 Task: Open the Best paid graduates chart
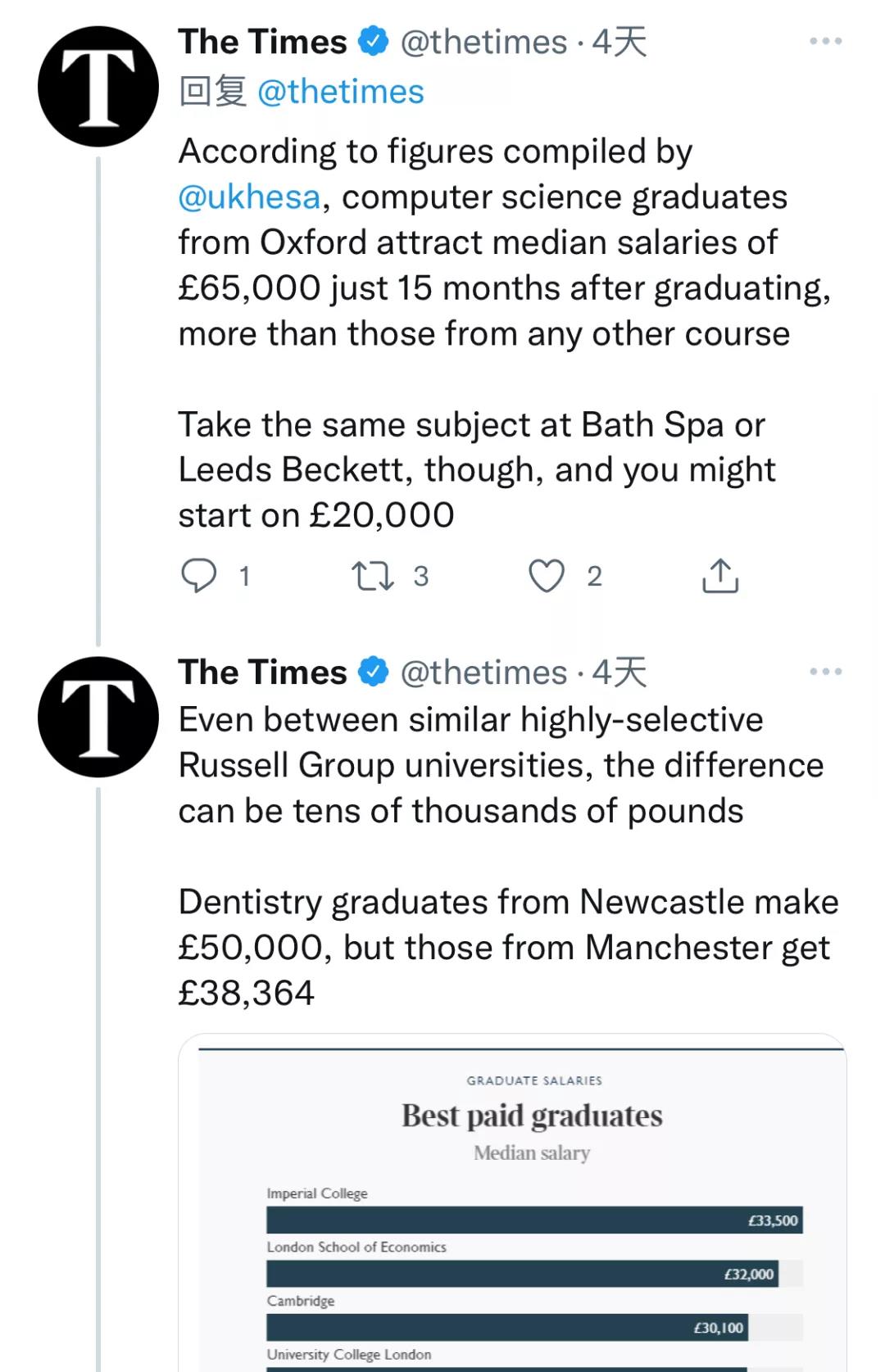coord(531,1116)
